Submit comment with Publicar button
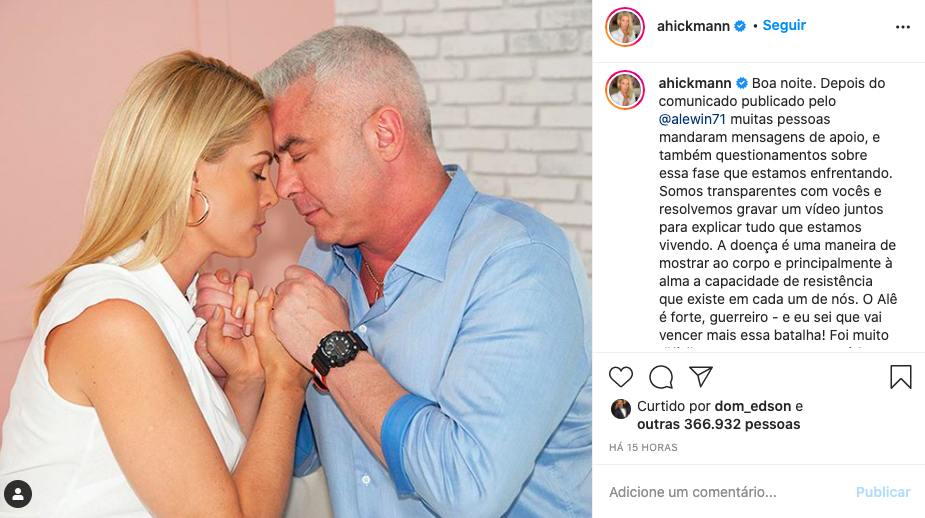This screenshot has height=518, width=925. coord(883,492)
